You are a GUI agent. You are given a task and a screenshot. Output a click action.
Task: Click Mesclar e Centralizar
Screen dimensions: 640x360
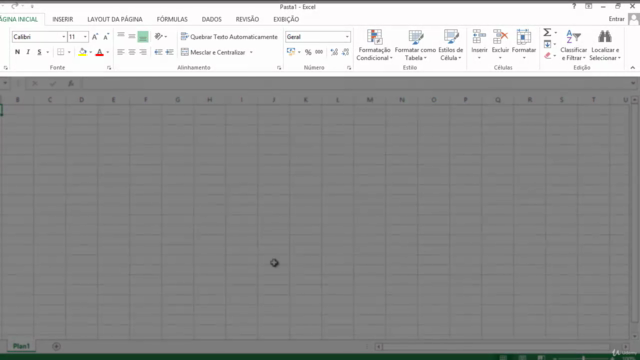click(213, 52)
